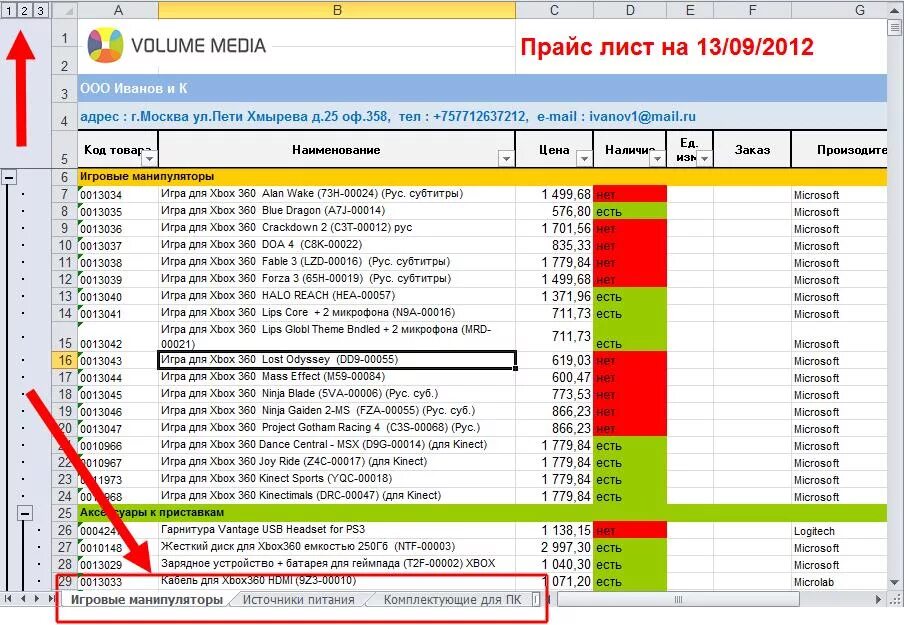Click the horizontal scrollbar thumb

(678, 600)
